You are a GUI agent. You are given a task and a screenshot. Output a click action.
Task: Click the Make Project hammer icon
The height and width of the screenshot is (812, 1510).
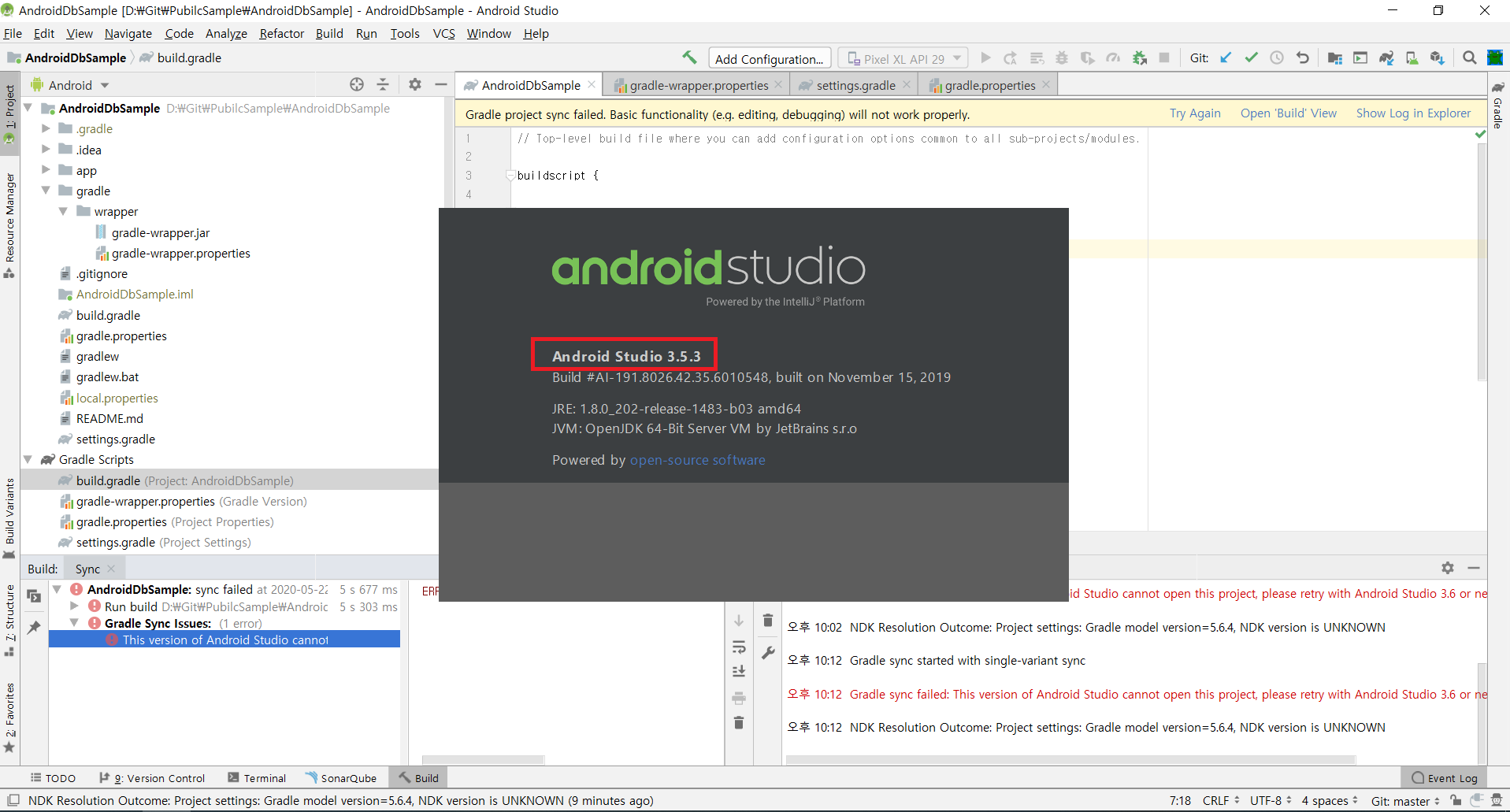tap(689, 57)
